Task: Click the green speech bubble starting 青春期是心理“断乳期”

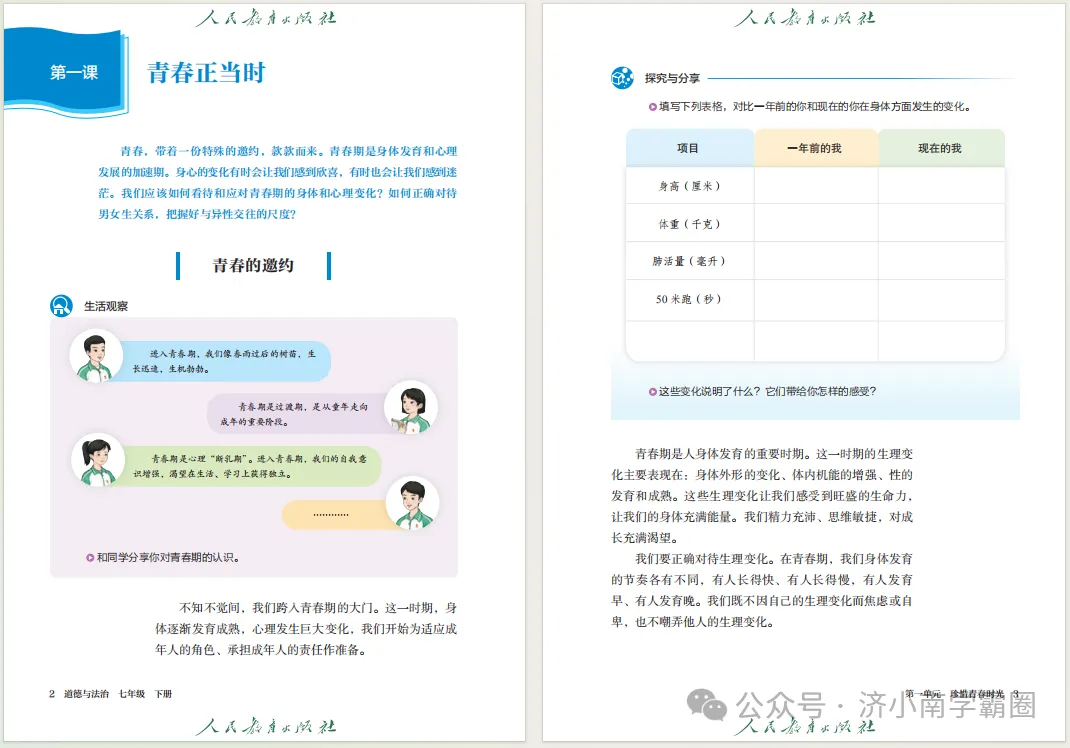Action: [x=249, y=466]
